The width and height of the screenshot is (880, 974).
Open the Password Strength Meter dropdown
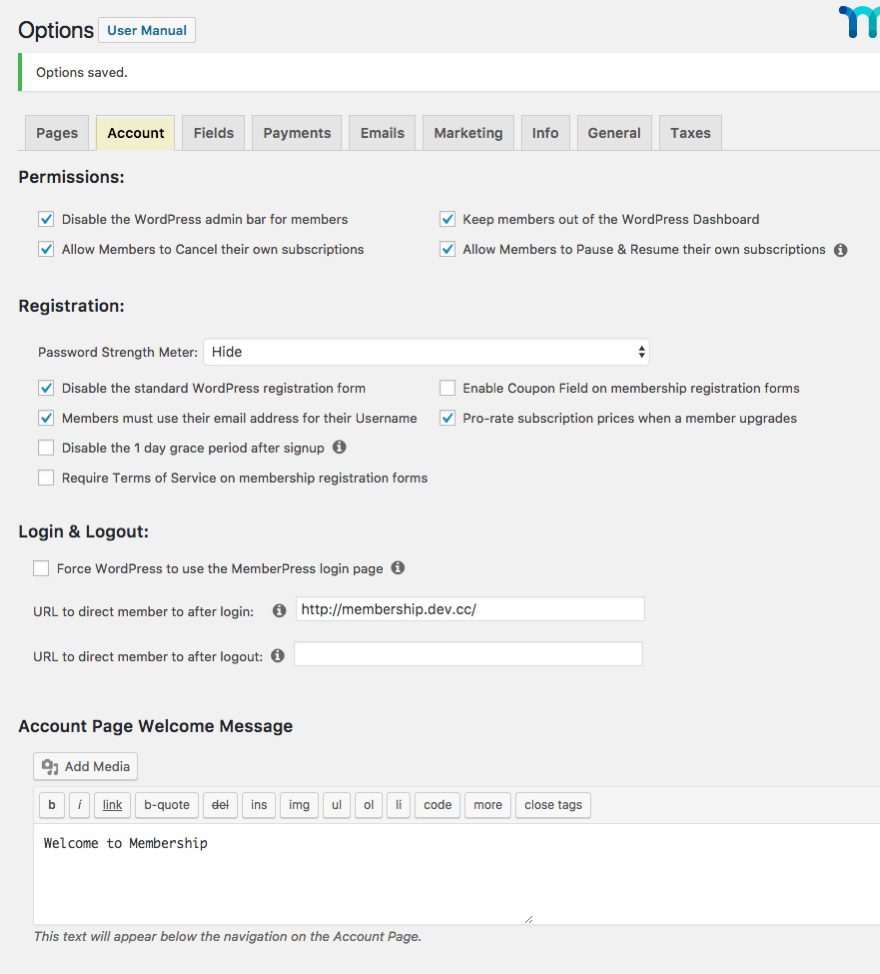[x=427, y=351]
